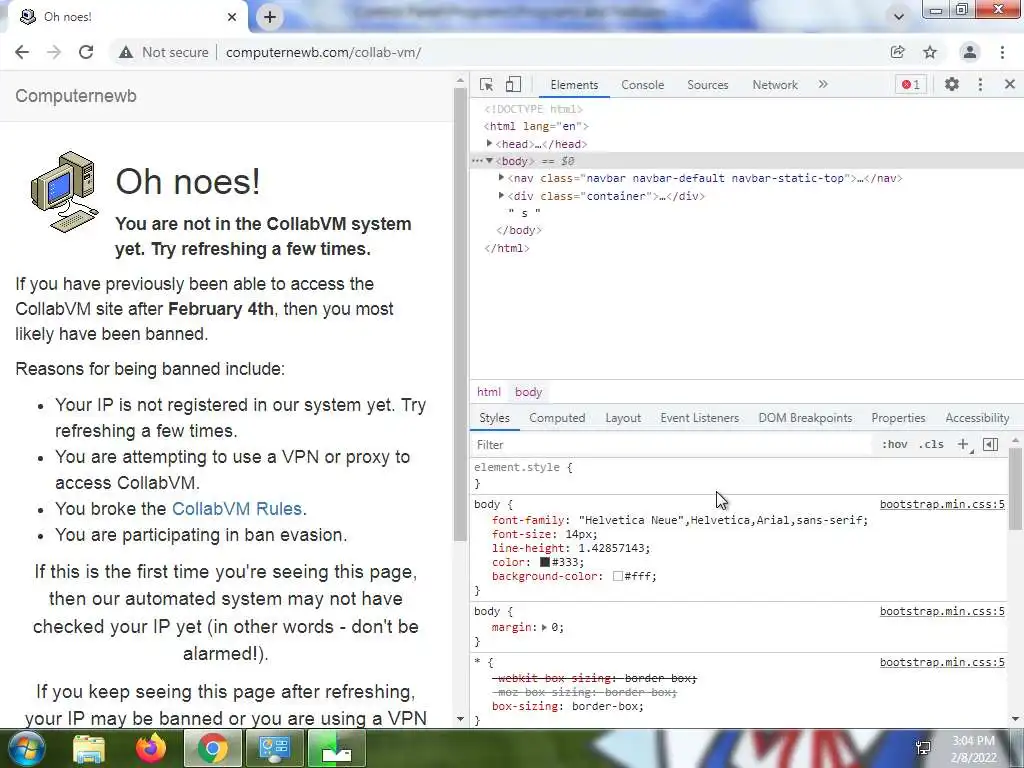
Task: Open first body rule bootstrap.min.css:5 link
Action: coord(942,504)
